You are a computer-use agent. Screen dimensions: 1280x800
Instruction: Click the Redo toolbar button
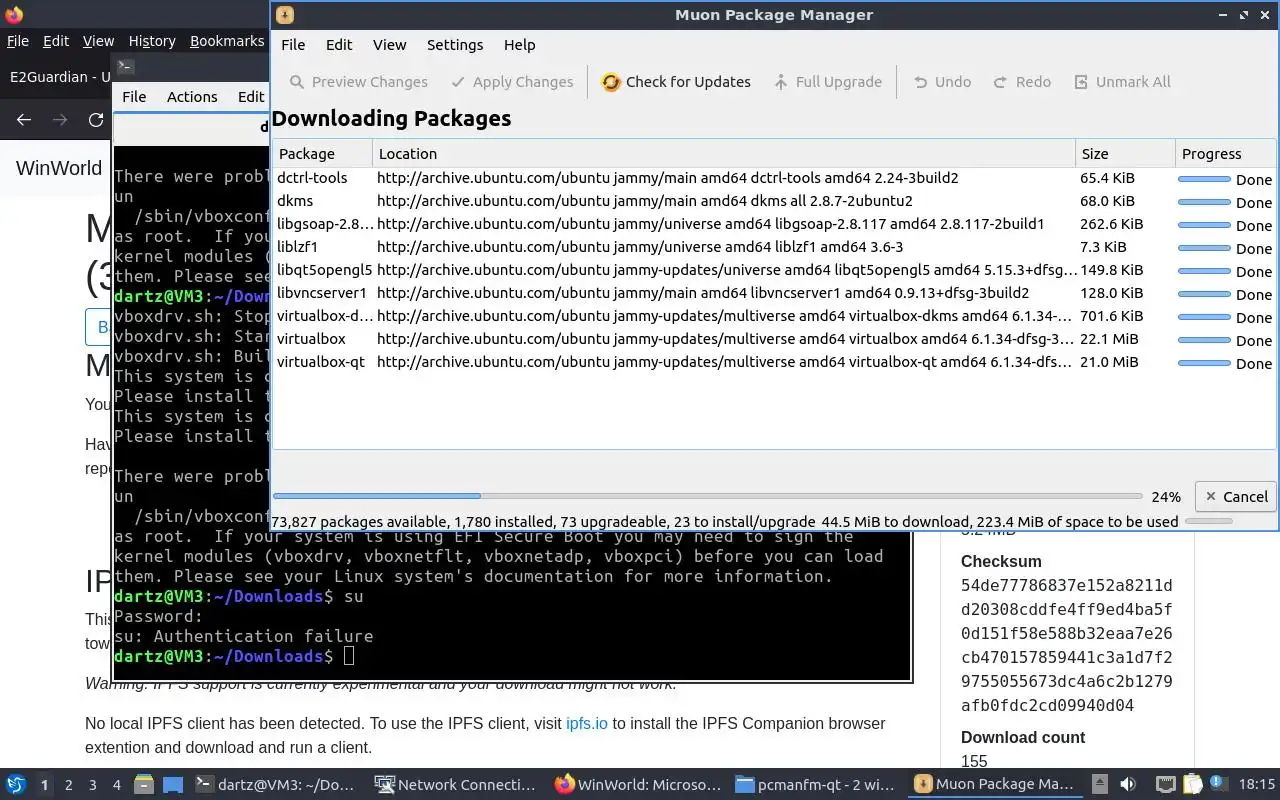1021,82
